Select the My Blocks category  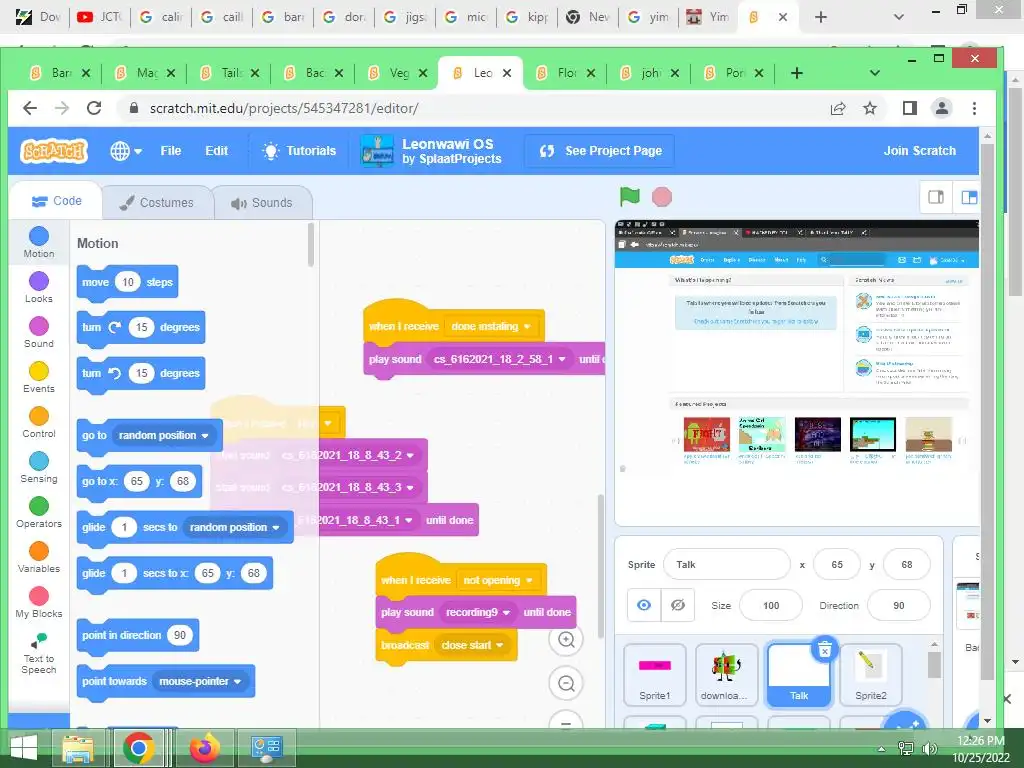tap(39, 602)
